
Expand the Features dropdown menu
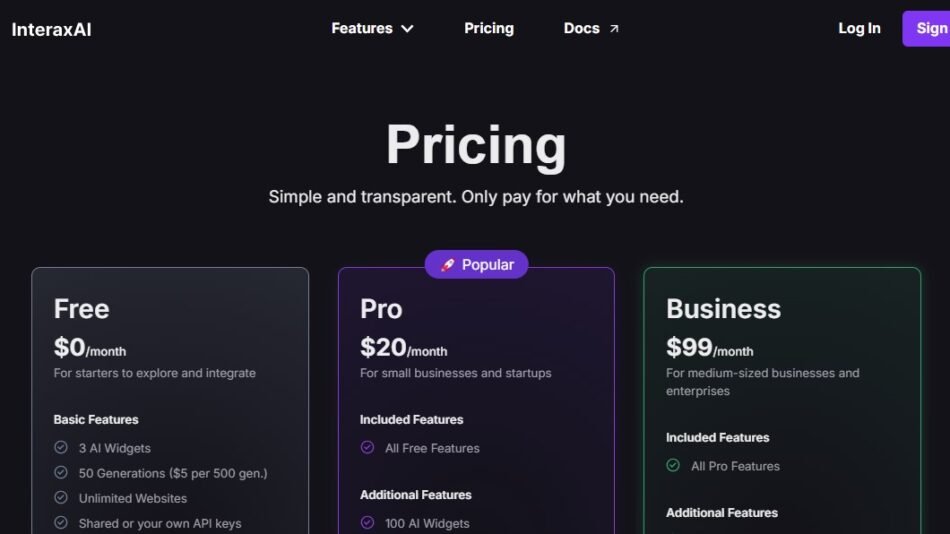click(x=362, y=28)
